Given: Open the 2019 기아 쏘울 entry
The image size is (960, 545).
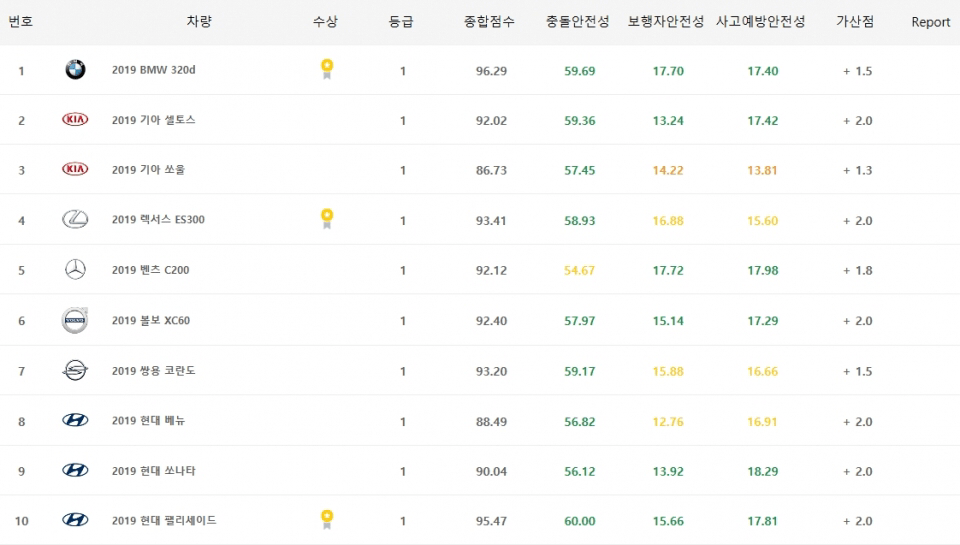Looking at the screenshot, I should pyautogui.click(x=148, y=170).
